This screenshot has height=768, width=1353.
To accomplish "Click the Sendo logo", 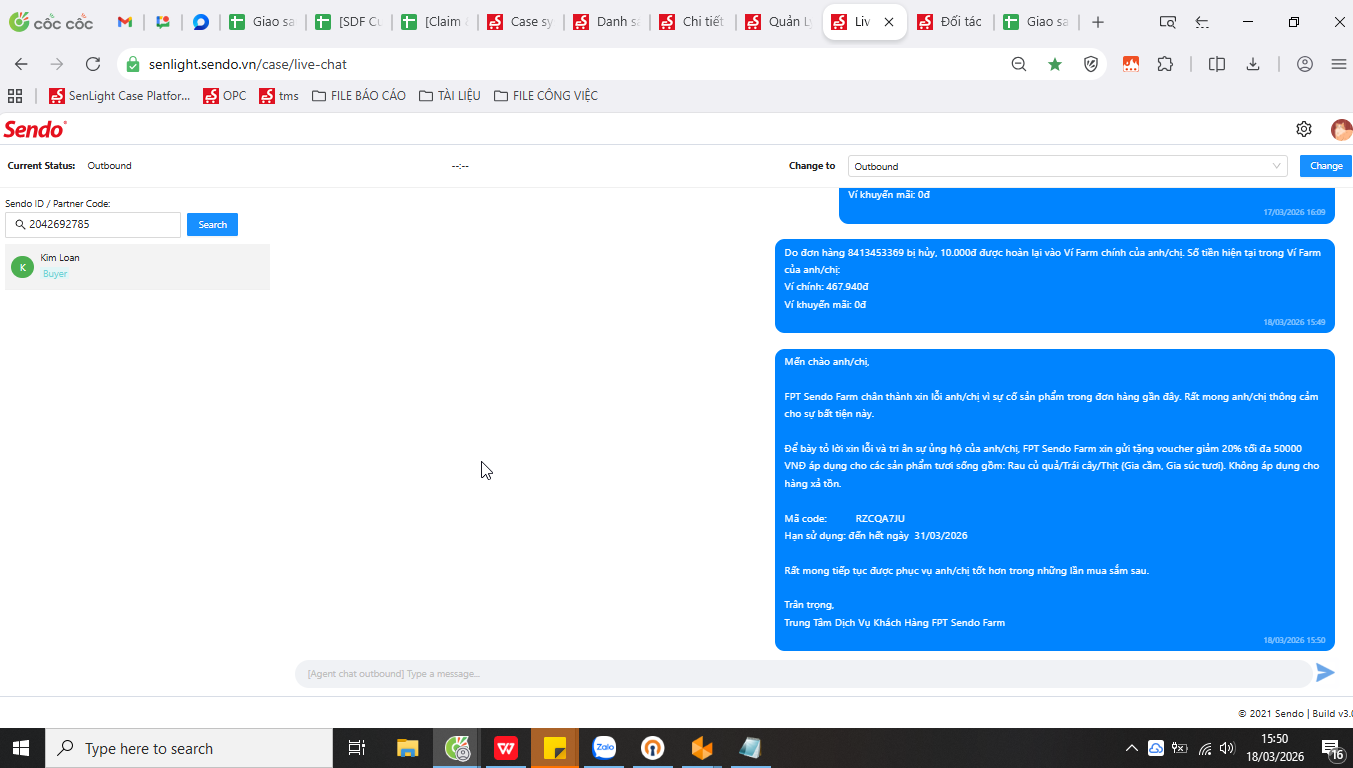I will pos(35,129).
